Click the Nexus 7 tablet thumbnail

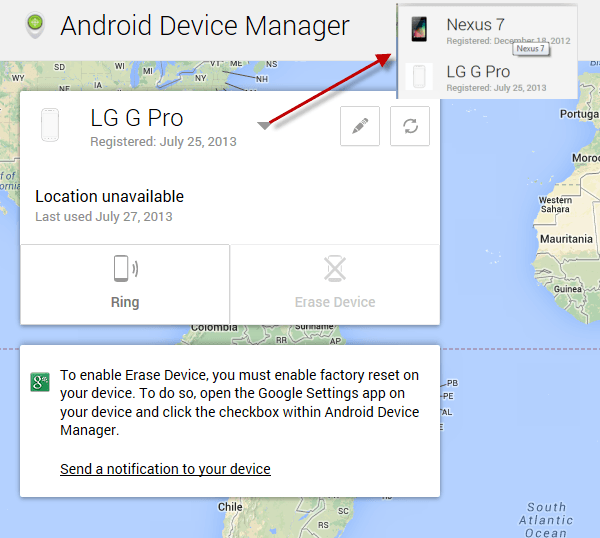(419, 29)
